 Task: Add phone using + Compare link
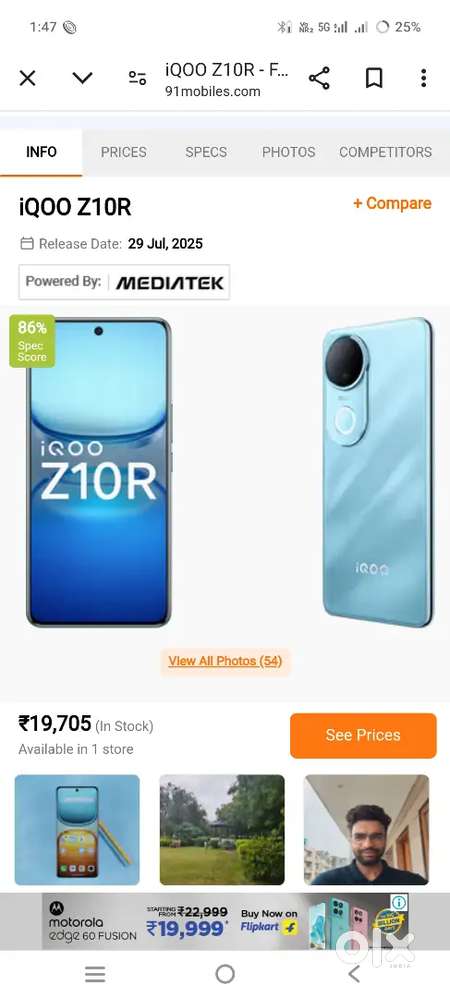[392, 203]
